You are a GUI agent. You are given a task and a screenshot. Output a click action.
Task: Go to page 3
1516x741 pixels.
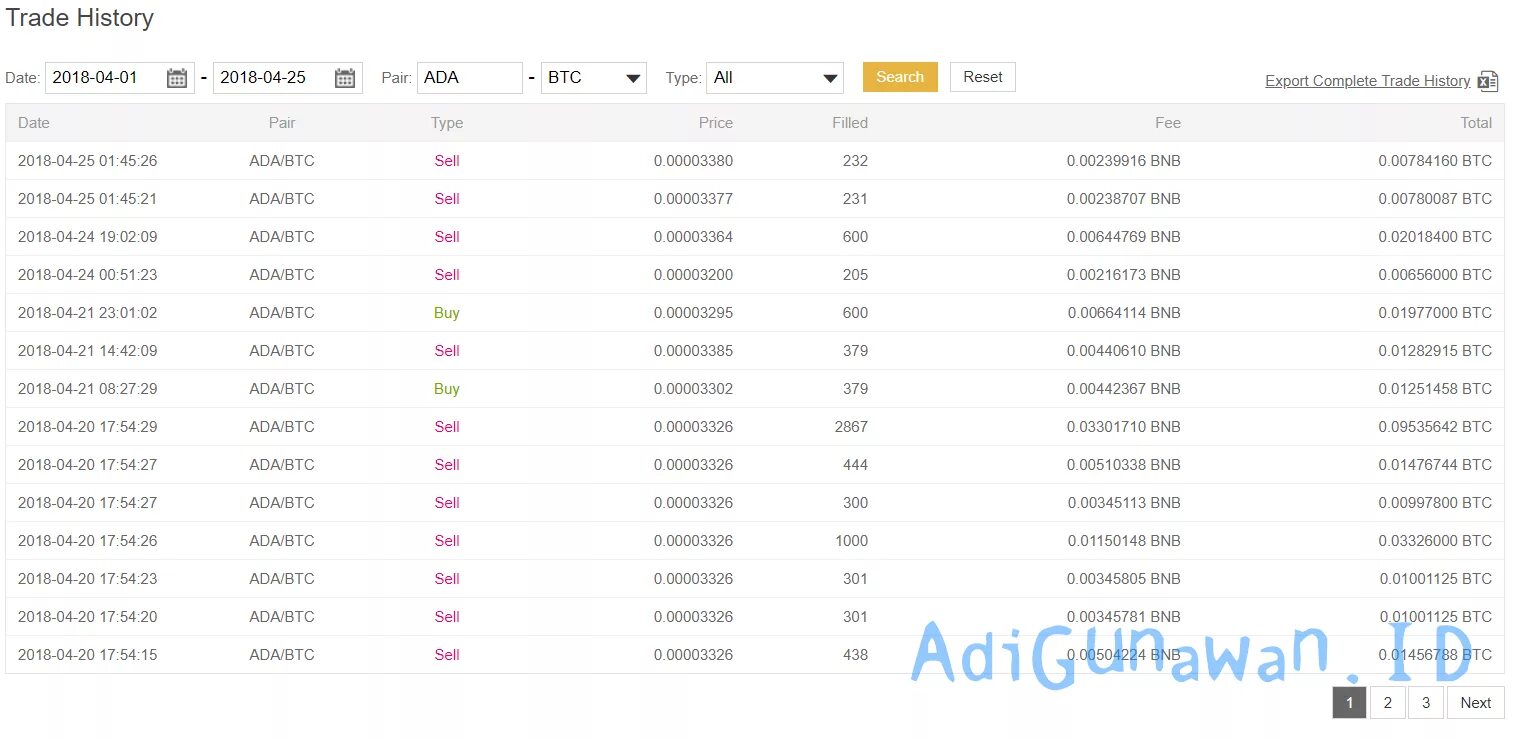1426,703
